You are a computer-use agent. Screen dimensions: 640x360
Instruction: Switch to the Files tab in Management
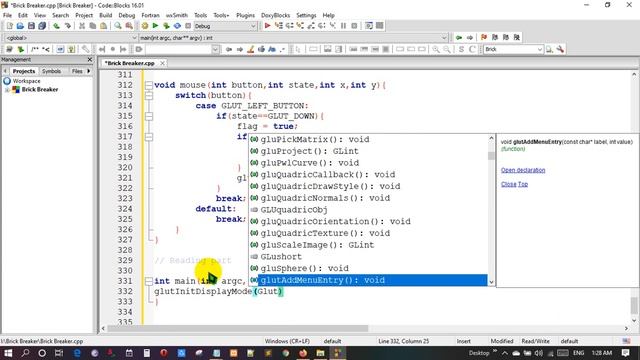[x=77, y=71]
